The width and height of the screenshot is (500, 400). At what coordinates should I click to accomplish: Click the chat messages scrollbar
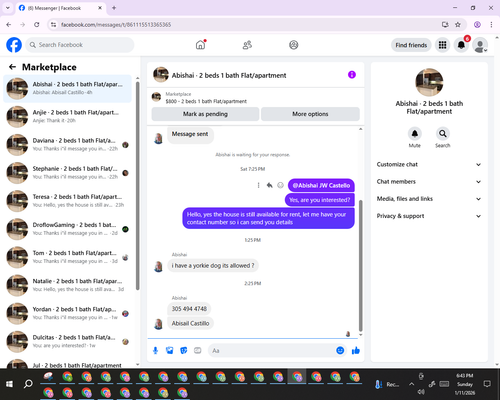360,265
